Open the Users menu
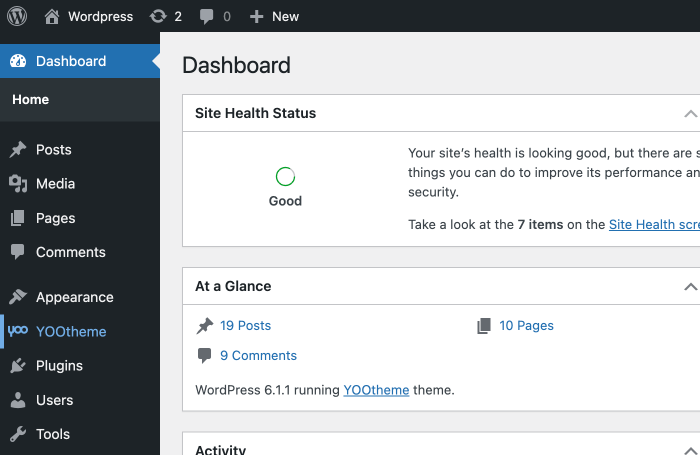 (80, 400)
